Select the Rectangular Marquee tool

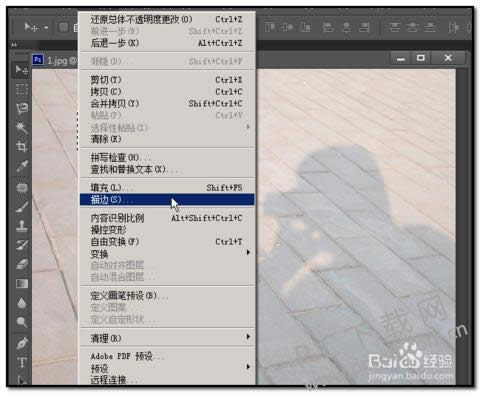click(x=22, y=89)
